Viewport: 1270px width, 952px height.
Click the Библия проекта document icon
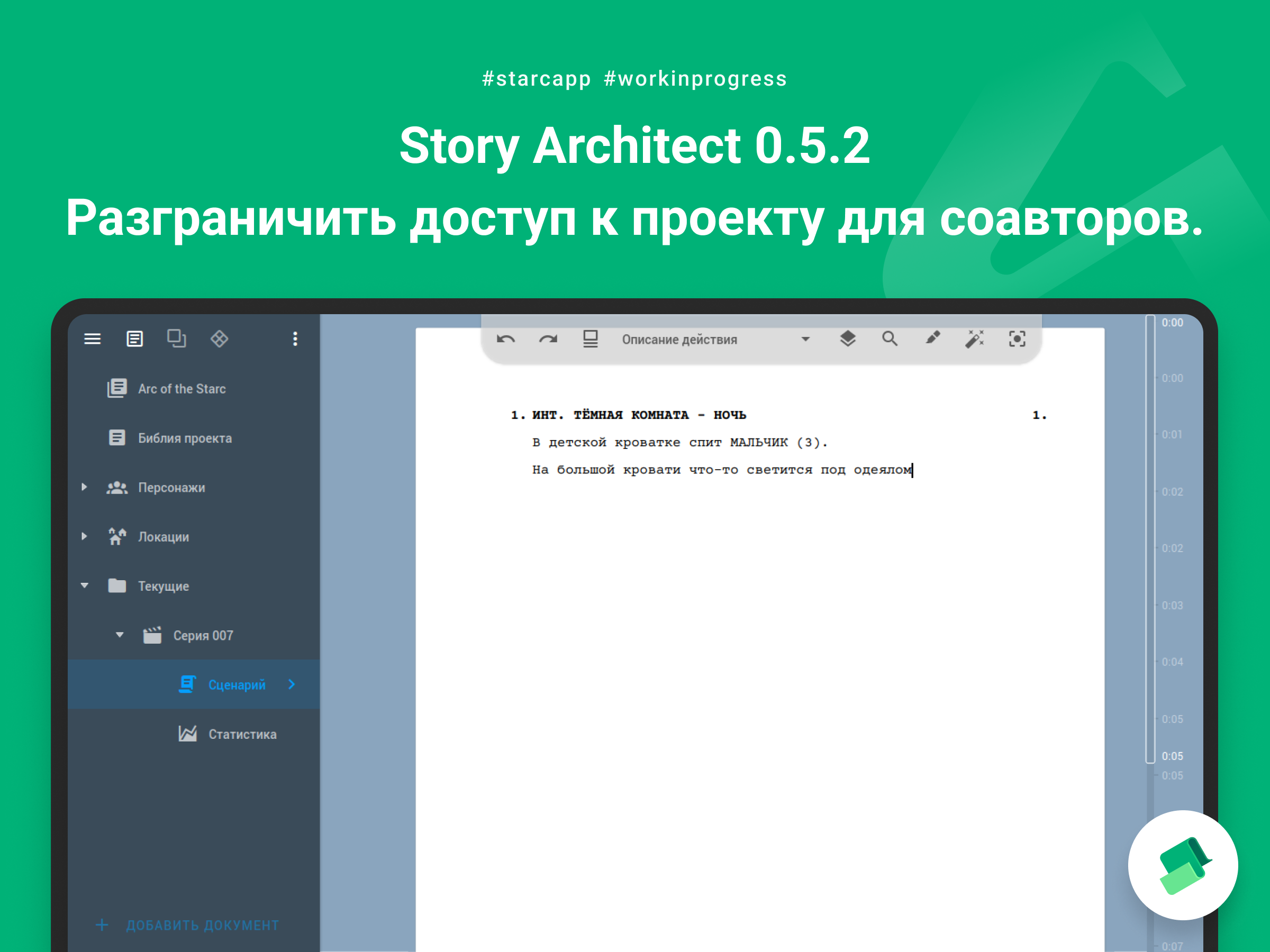click(x=117, y=438)
